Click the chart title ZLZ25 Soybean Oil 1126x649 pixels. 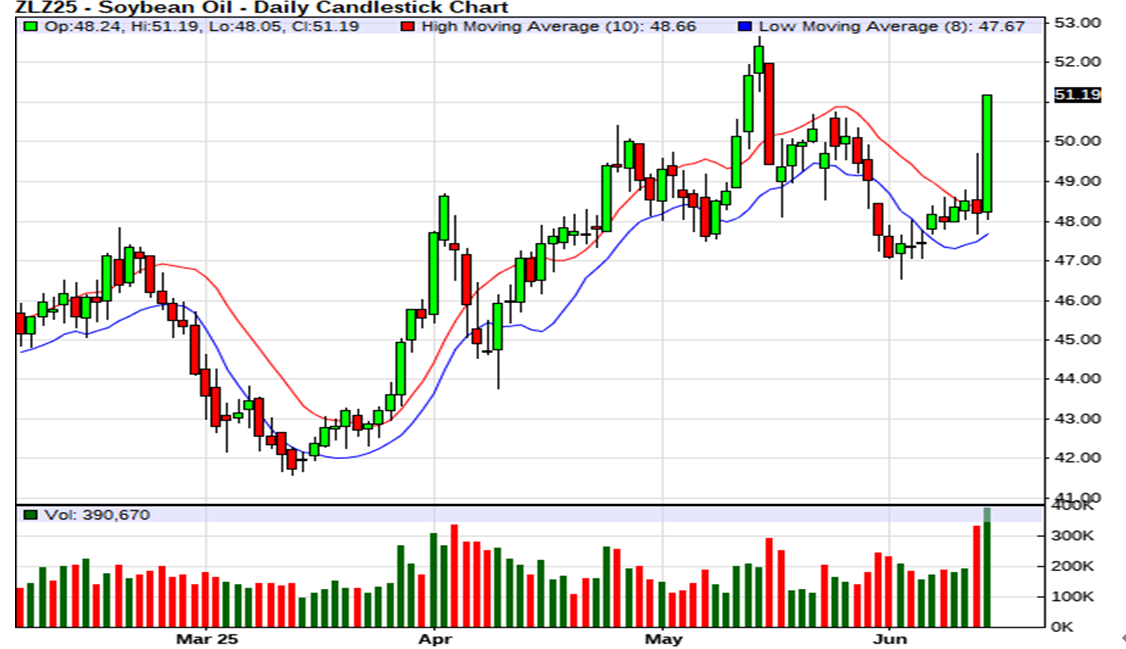(258, 7)
